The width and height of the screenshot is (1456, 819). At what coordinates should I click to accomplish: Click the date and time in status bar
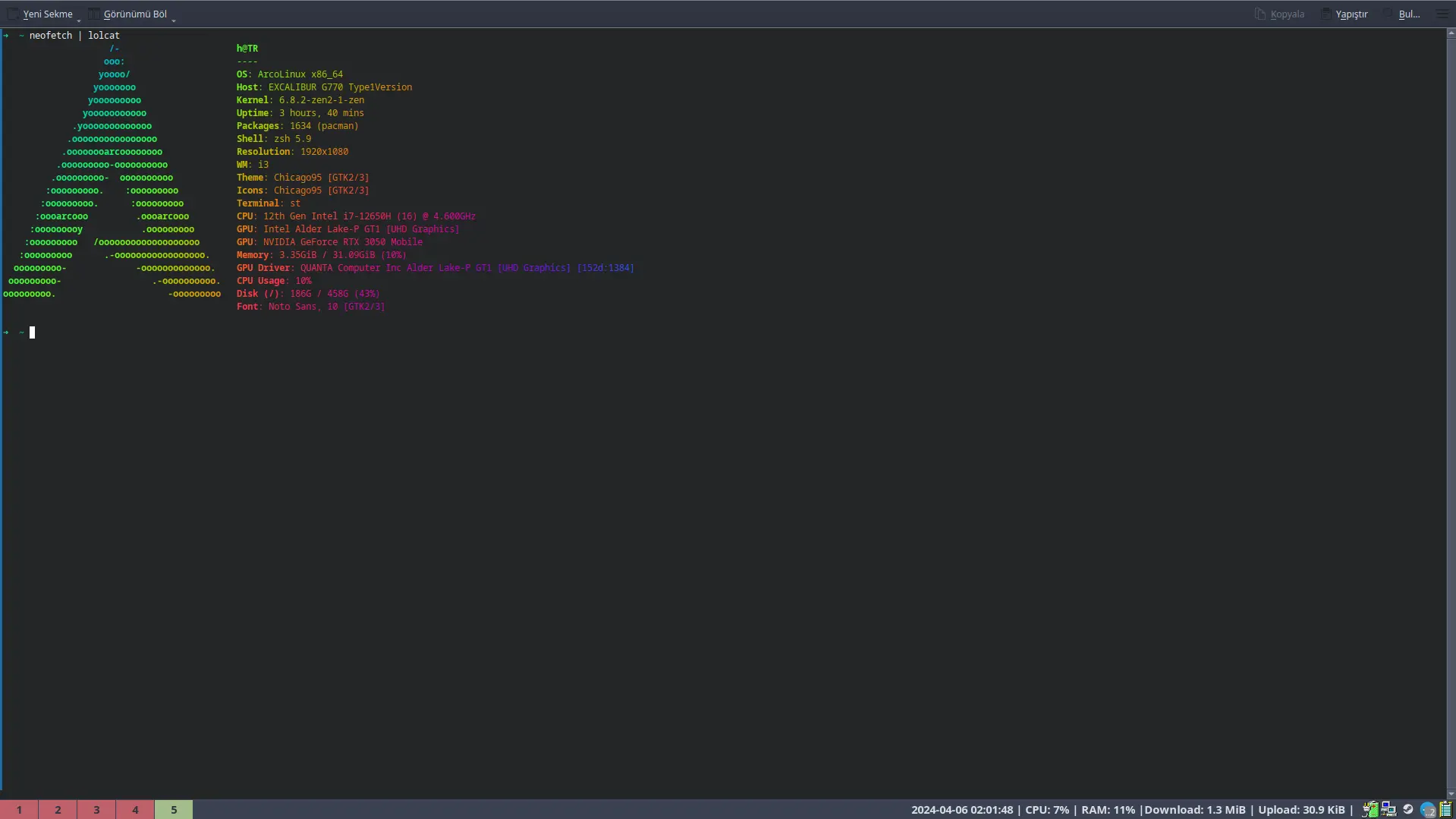point(962,810)
